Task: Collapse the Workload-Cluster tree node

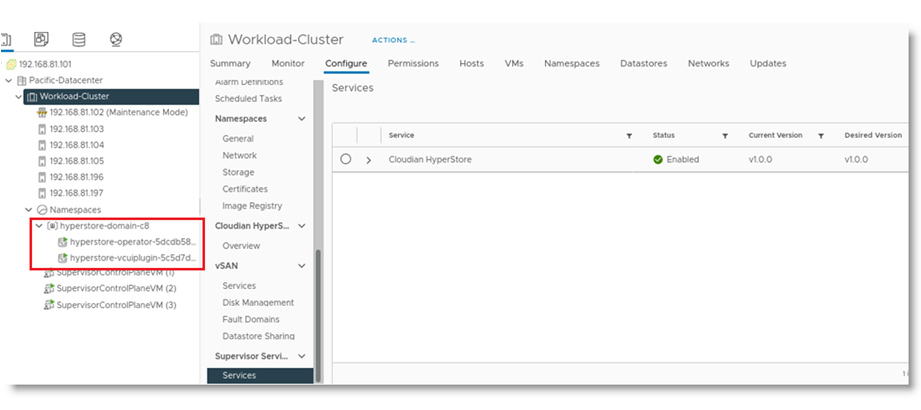Action: 19,97
